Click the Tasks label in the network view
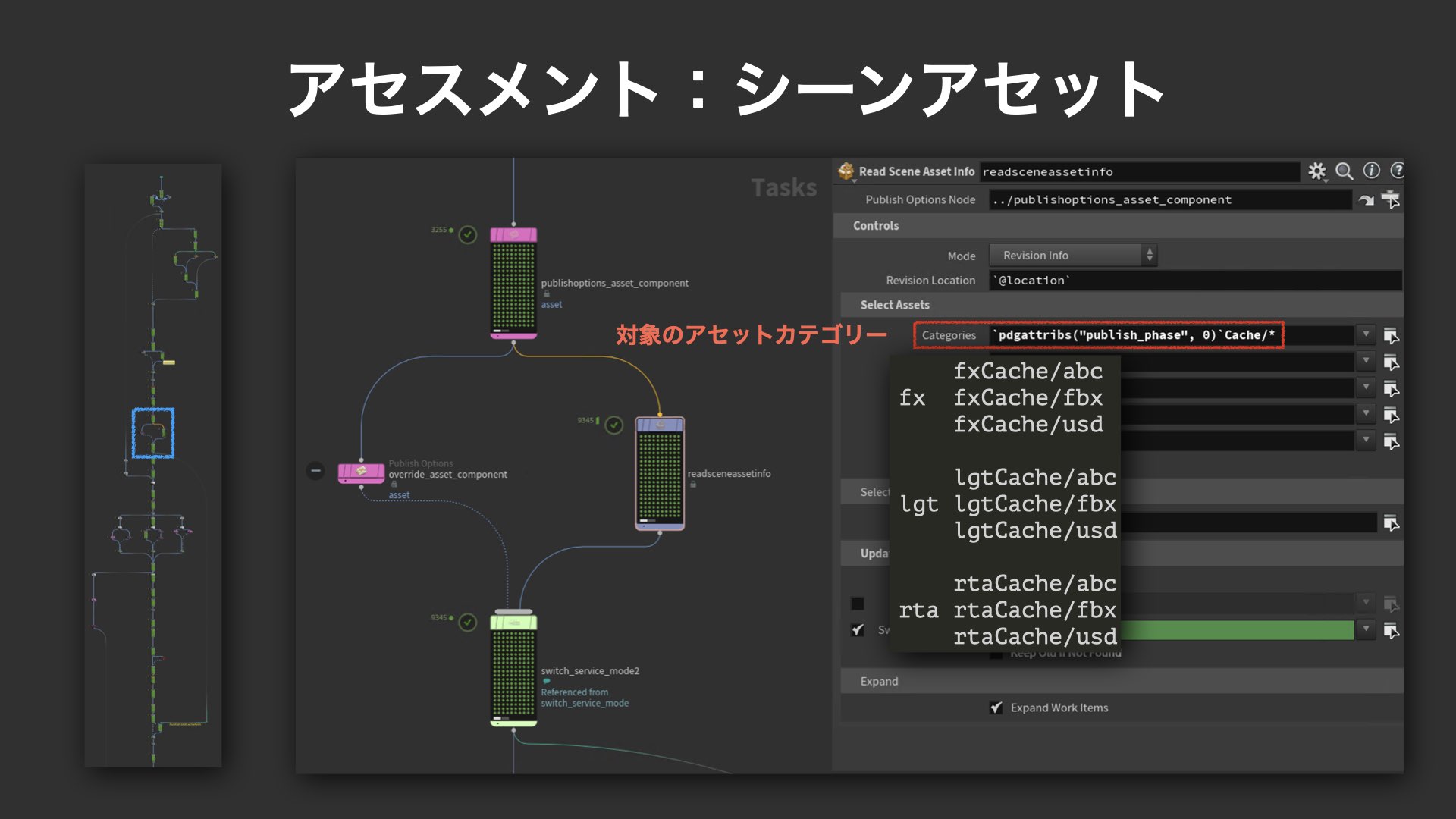Viewport: 1456px width, 819px height. pyautogui.click(x=783, y=187)
